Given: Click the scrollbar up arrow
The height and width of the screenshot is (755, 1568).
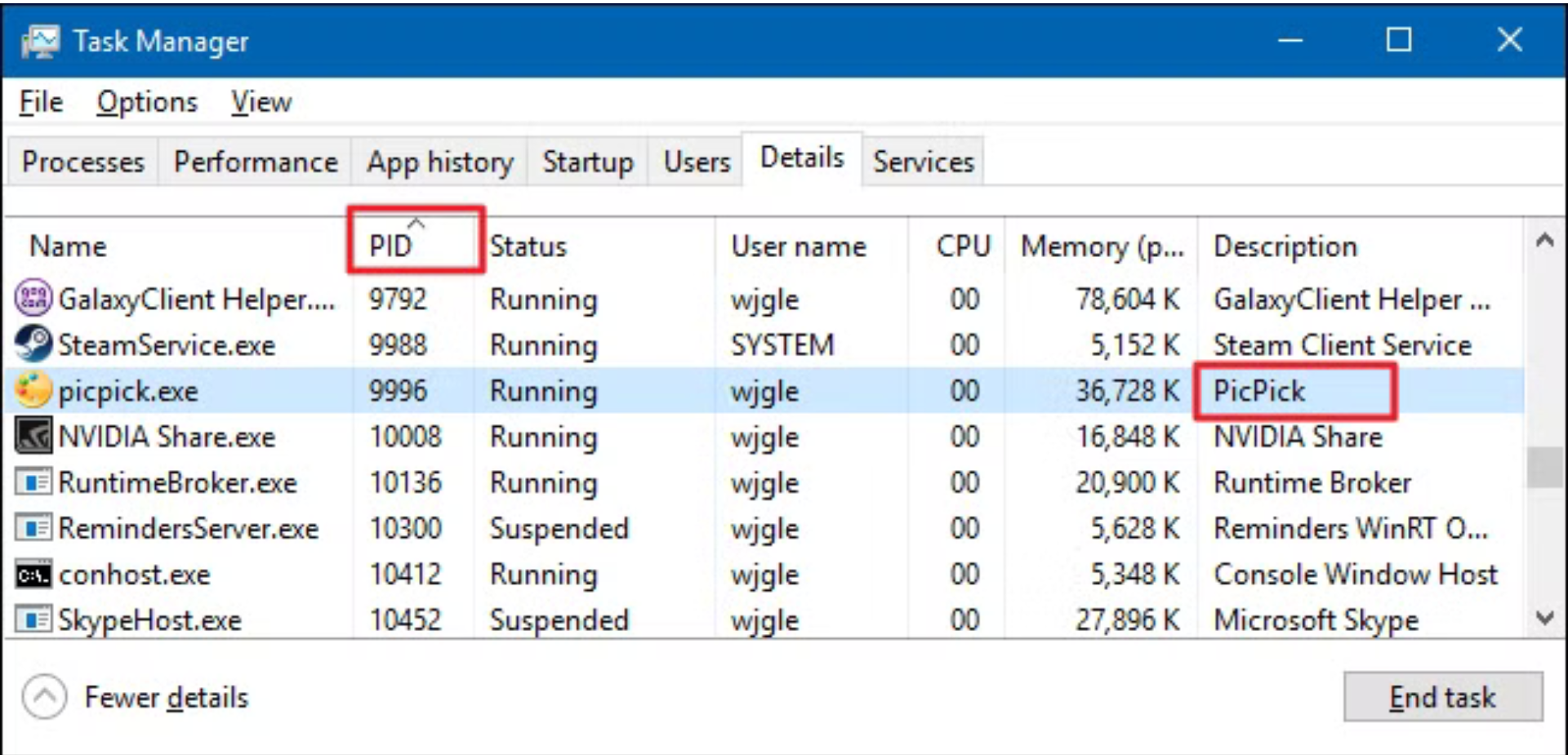Looking at the screenshot, I should coord(1544,241).
